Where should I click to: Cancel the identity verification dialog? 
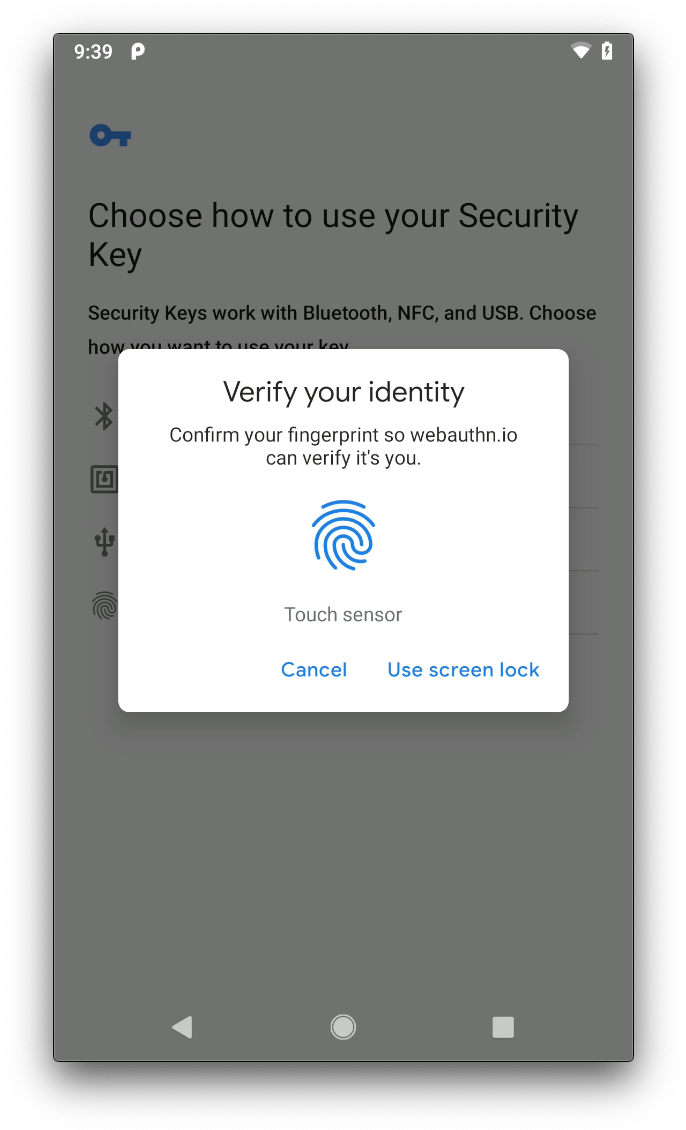313,669
